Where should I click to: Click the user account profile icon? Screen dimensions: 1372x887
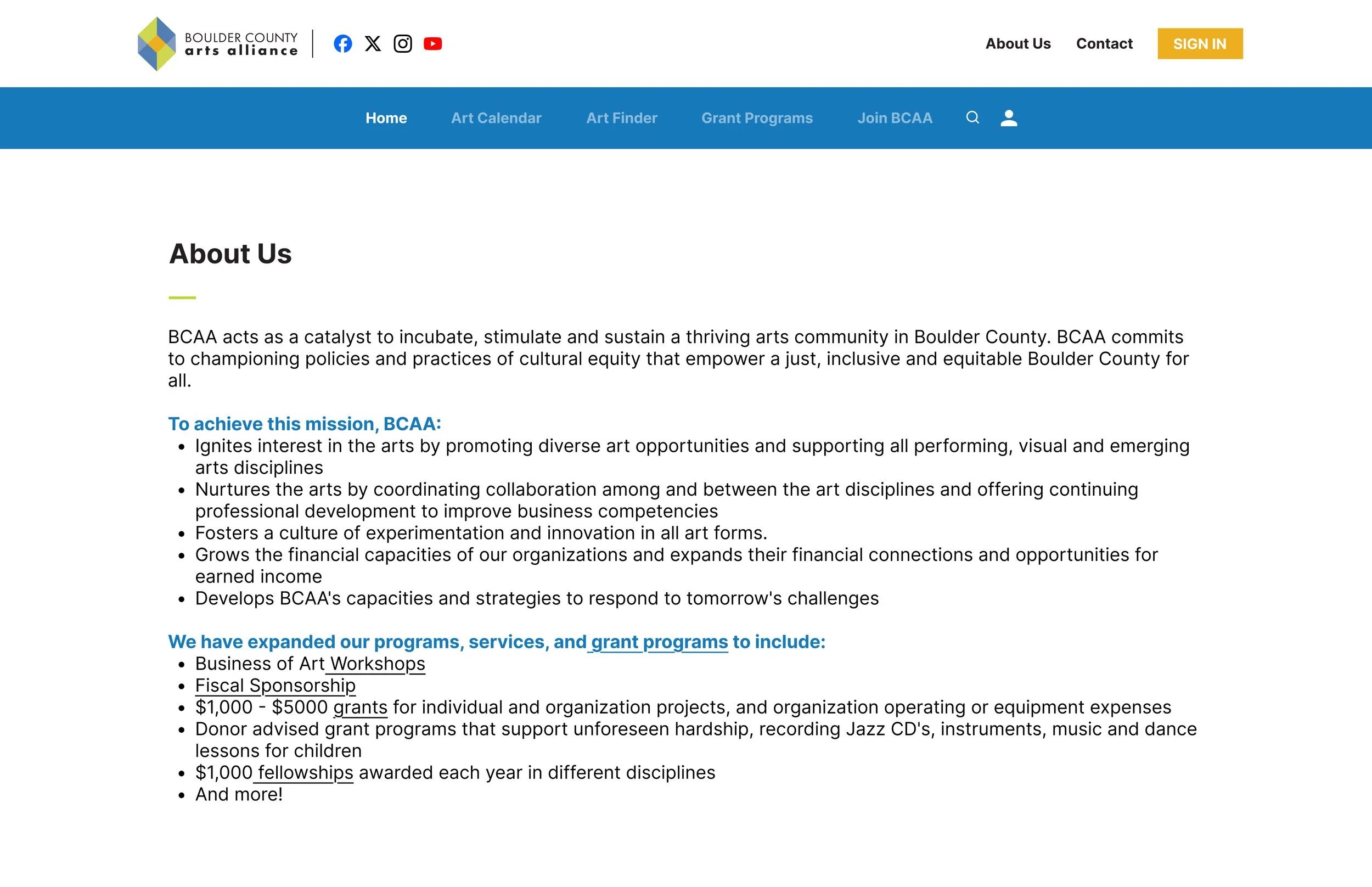1008,117
